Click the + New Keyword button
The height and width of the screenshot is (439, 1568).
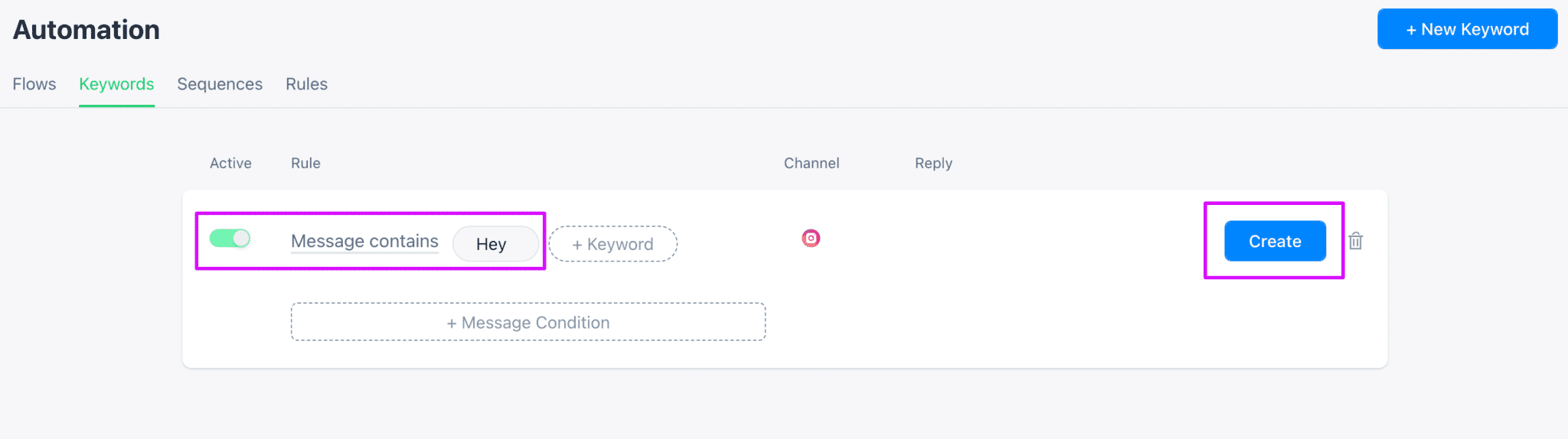[1467, 29]
